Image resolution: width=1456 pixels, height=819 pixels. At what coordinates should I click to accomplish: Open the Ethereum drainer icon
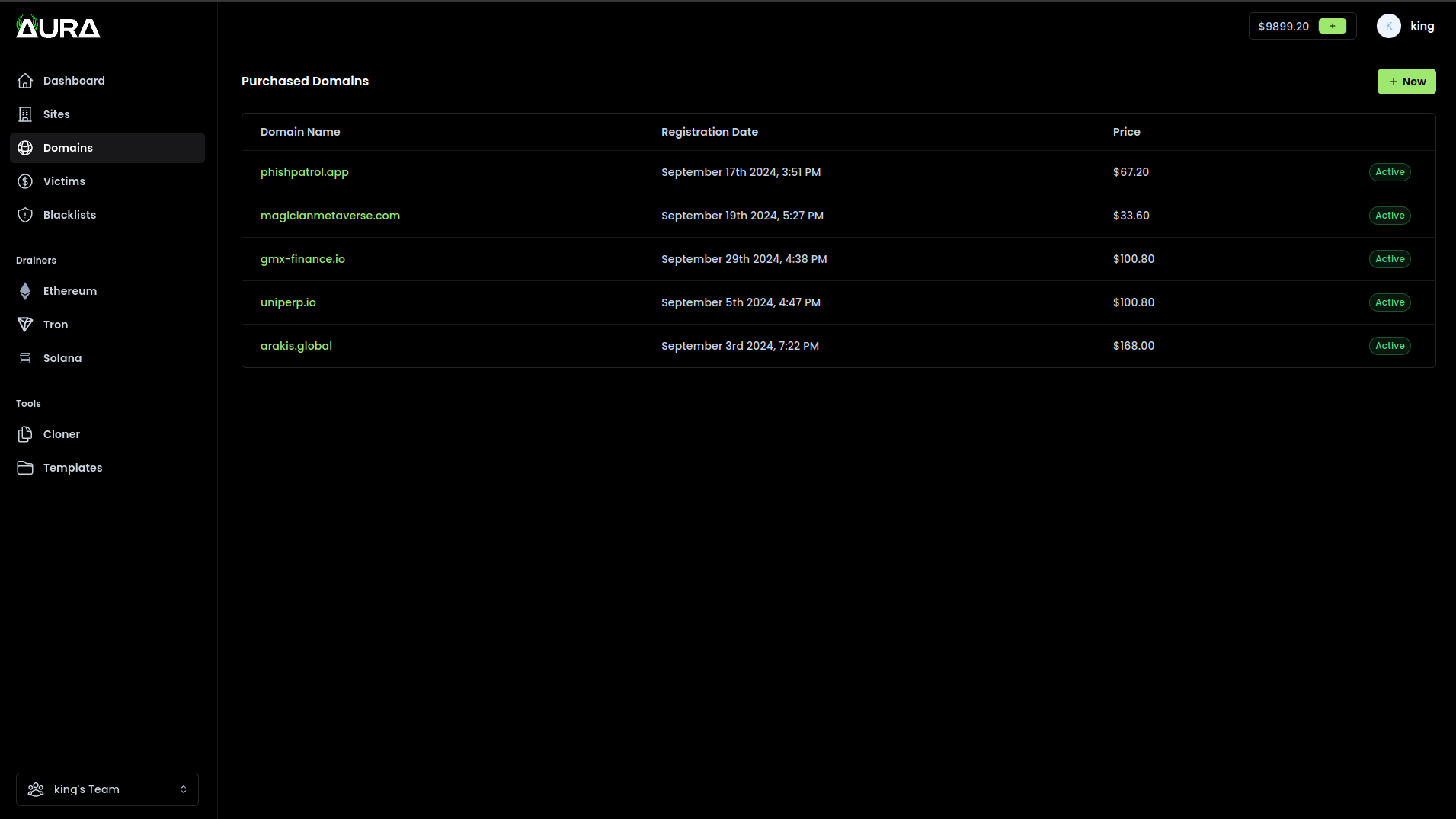pos(25,290)
